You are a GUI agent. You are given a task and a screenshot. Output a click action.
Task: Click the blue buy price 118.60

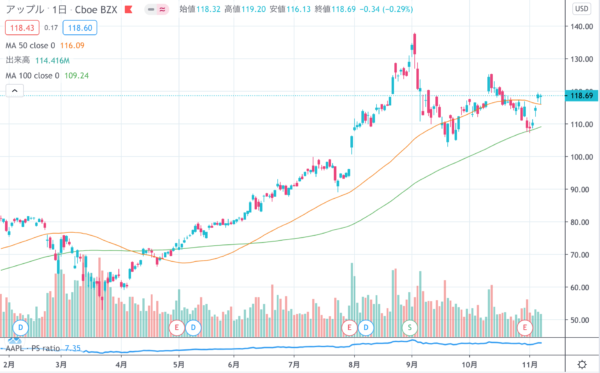(80, 28)
